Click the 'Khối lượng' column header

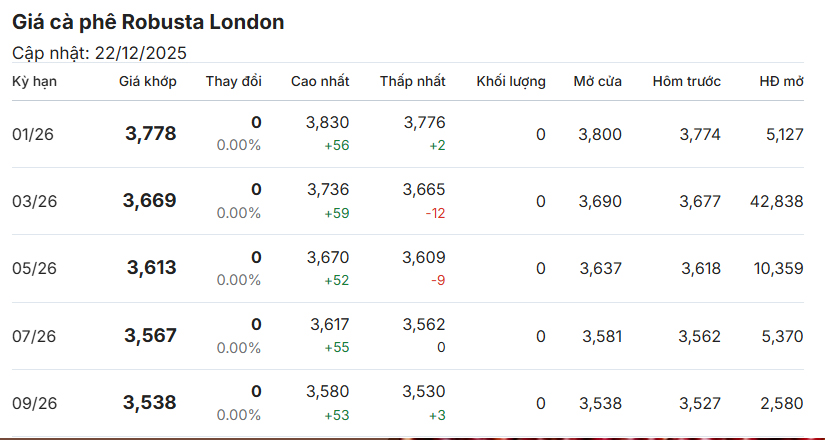click(x=511, y=81)
